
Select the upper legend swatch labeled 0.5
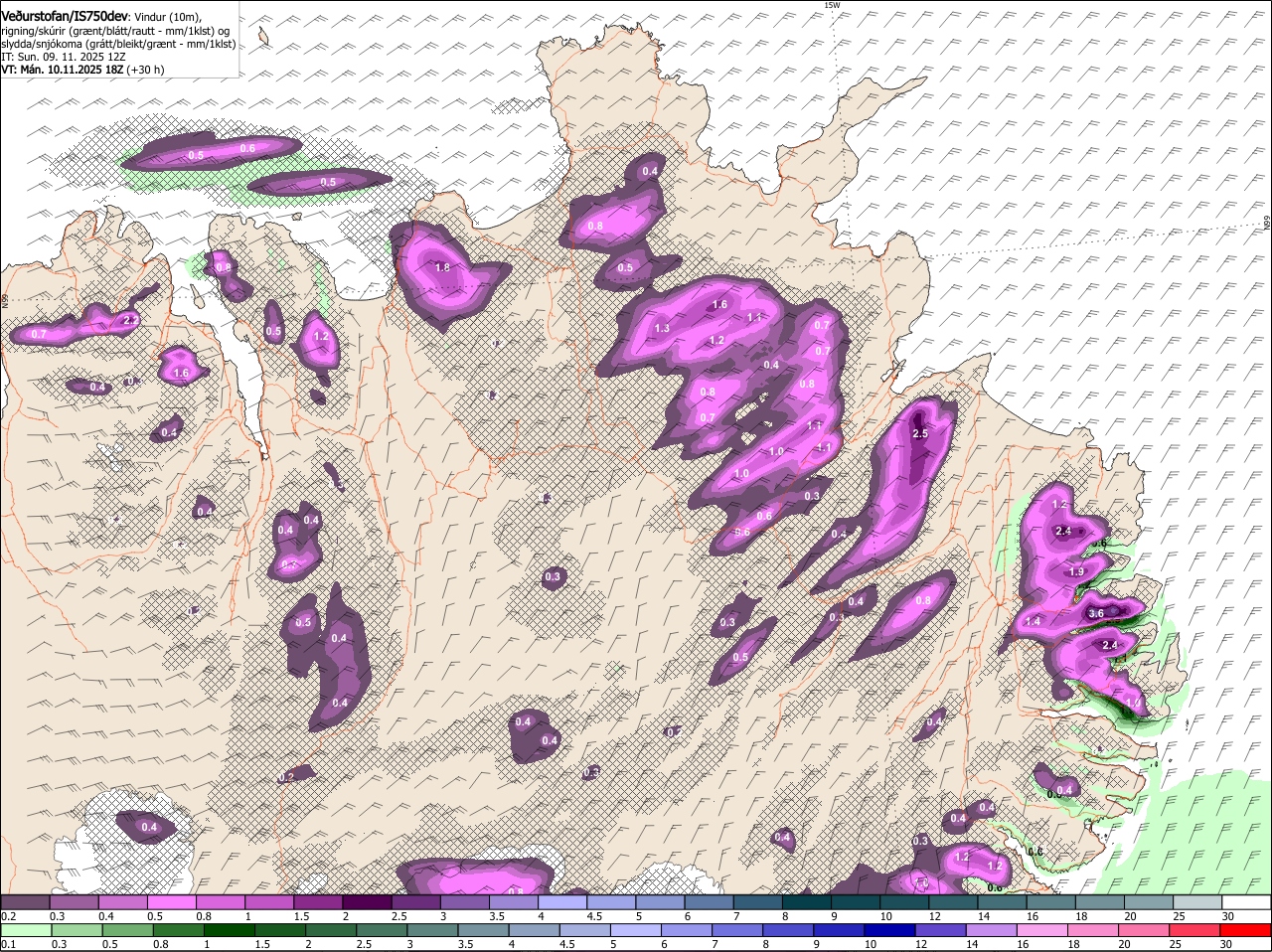tap(171, 902)
